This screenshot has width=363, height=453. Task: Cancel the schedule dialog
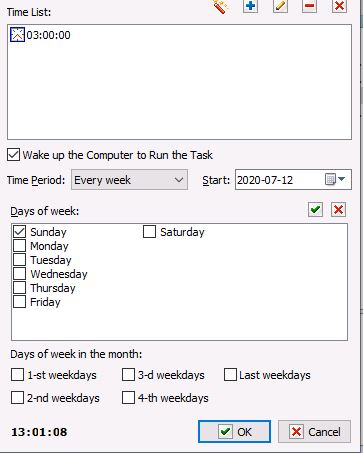tap(314, 432)
